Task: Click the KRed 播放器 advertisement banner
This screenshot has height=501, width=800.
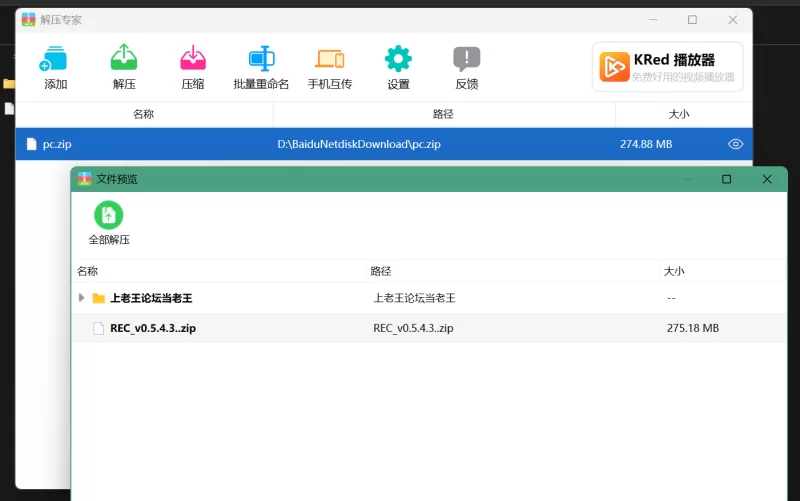Action: pos(667,67)
